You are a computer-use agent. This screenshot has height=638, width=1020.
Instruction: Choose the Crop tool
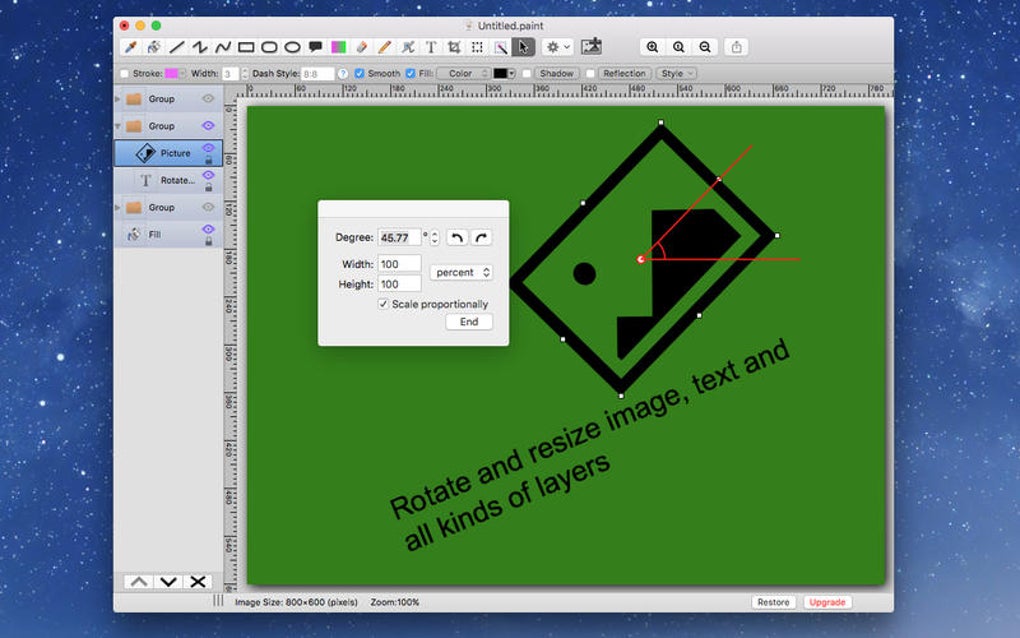tap(454, 47)
